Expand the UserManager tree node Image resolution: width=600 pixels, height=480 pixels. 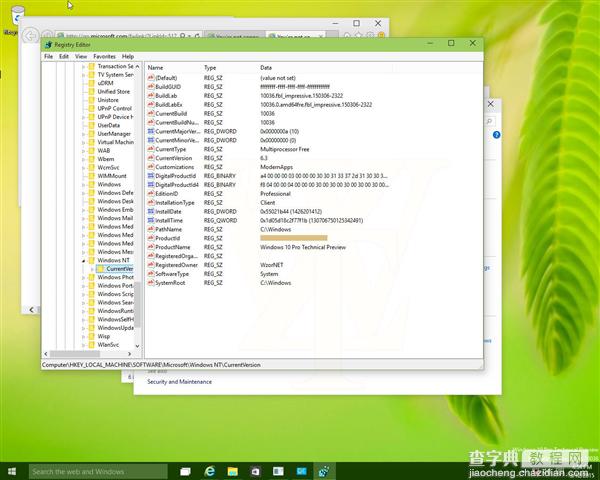pyautogui.click(x=84, y=134)
